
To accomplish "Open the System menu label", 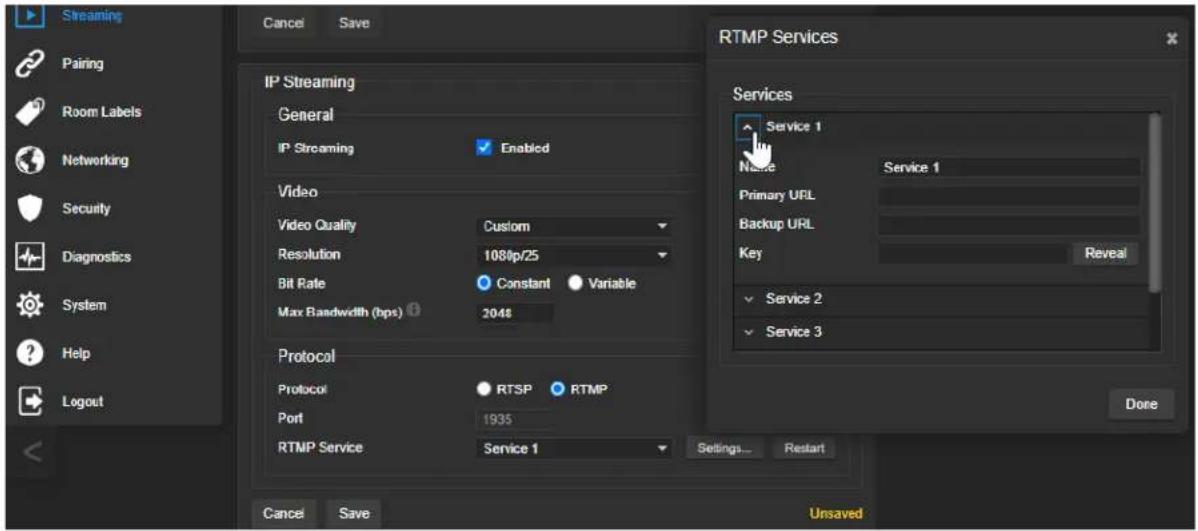I will click(84, 305).
